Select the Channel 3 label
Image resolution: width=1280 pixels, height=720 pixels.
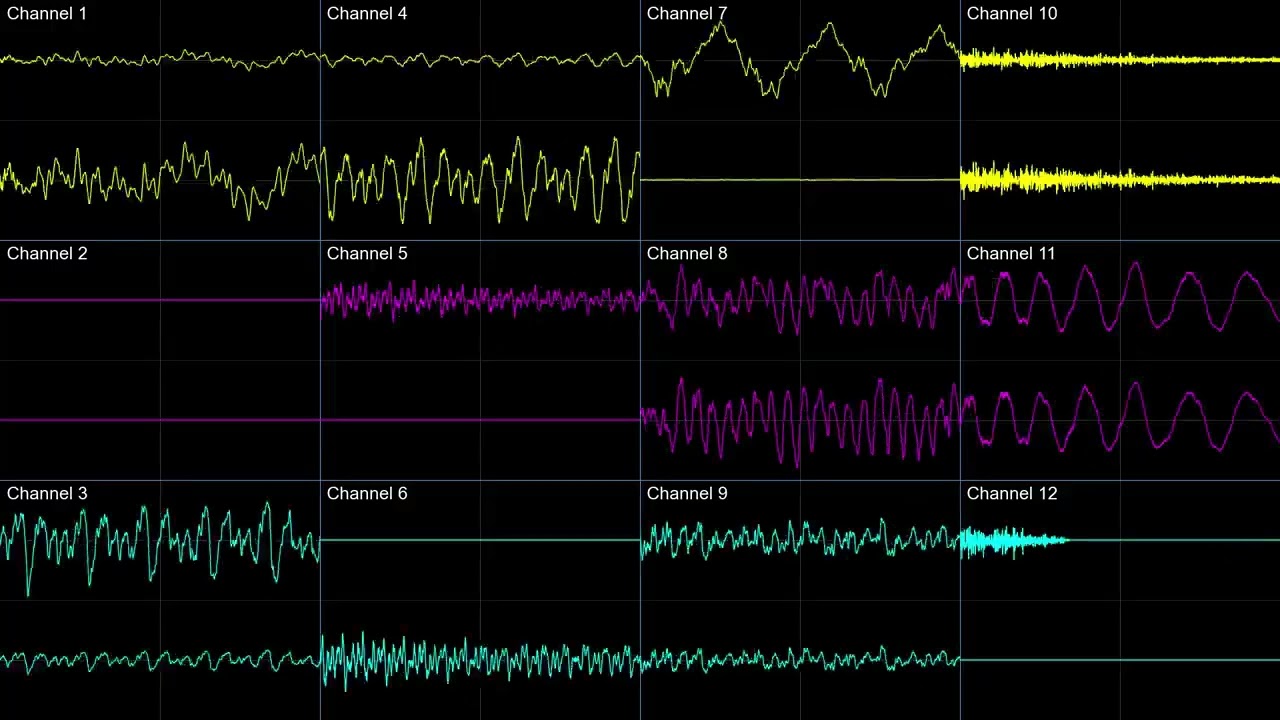point(47,494)
